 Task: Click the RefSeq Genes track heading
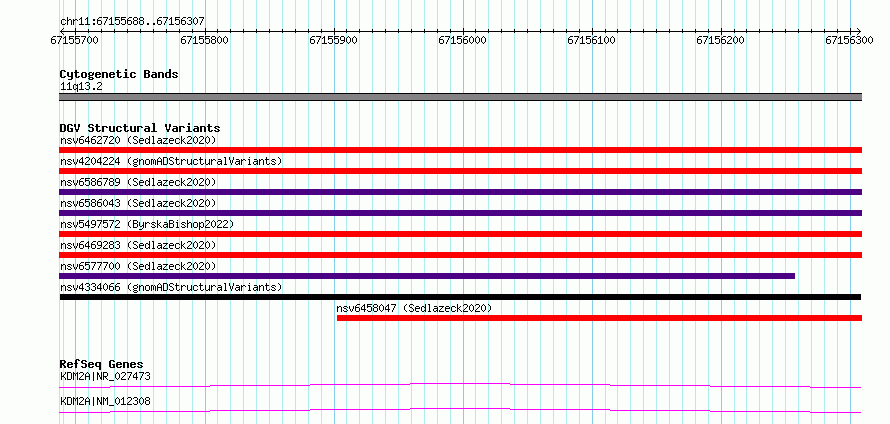[102, 364]
